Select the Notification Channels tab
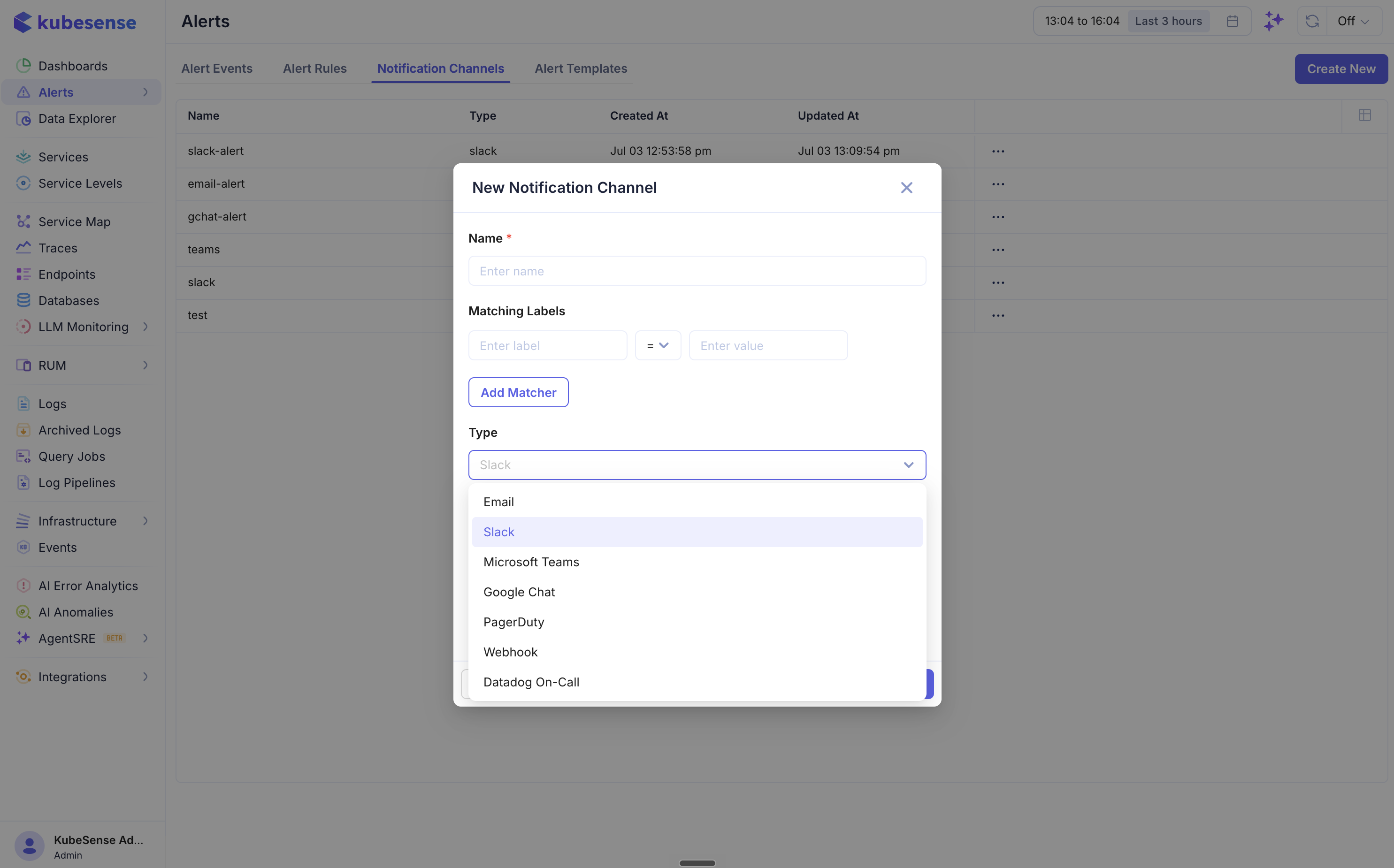 click(440, 69)
